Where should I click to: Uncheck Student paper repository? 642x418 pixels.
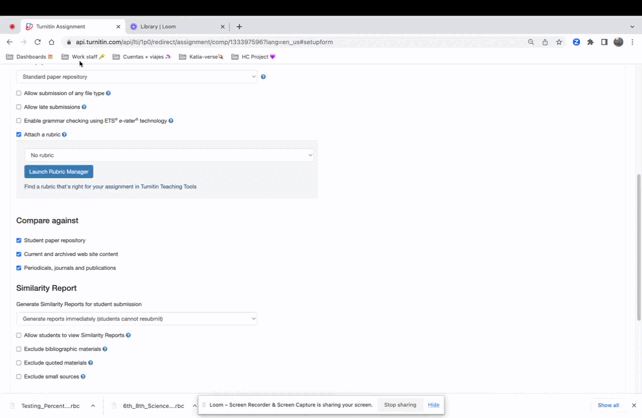(x=19, y=240)
